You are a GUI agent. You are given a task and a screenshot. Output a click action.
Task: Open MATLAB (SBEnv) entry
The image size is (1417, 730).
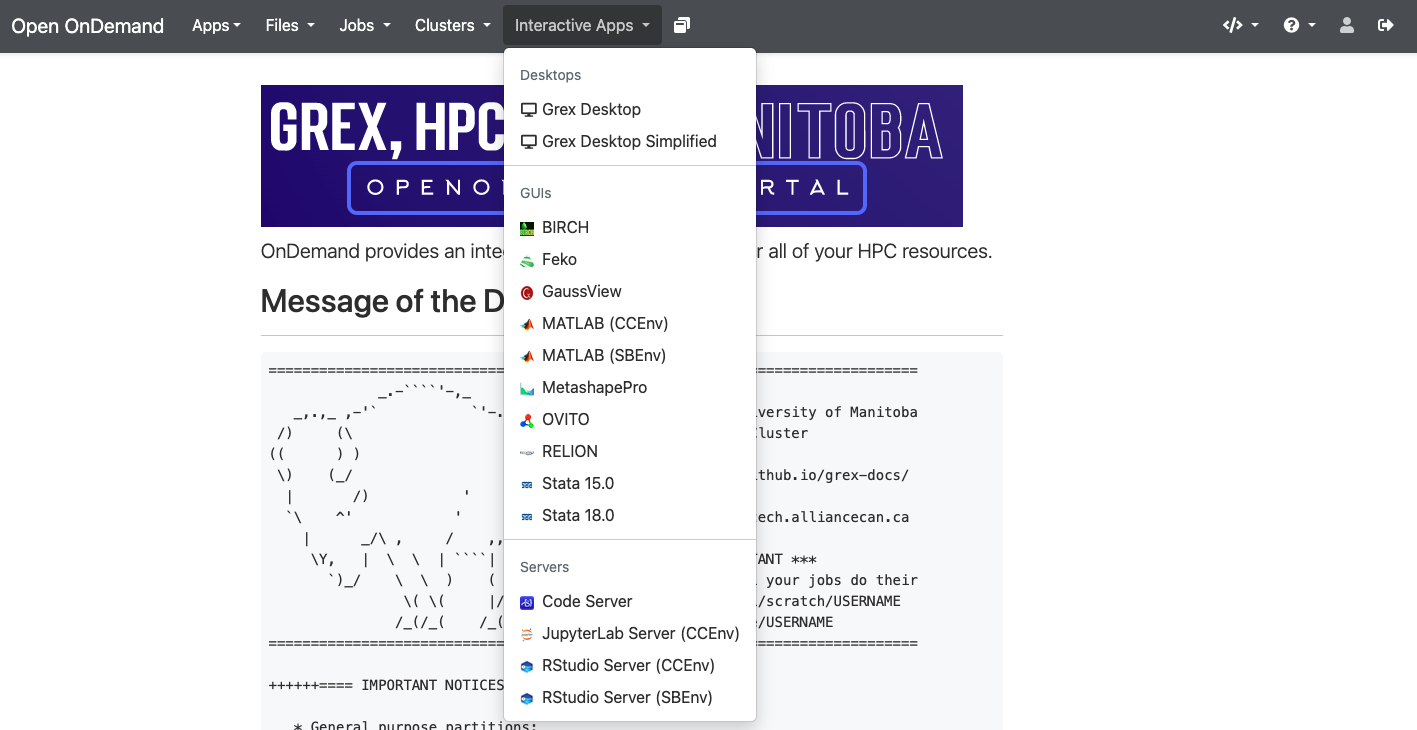click(630, 356)
